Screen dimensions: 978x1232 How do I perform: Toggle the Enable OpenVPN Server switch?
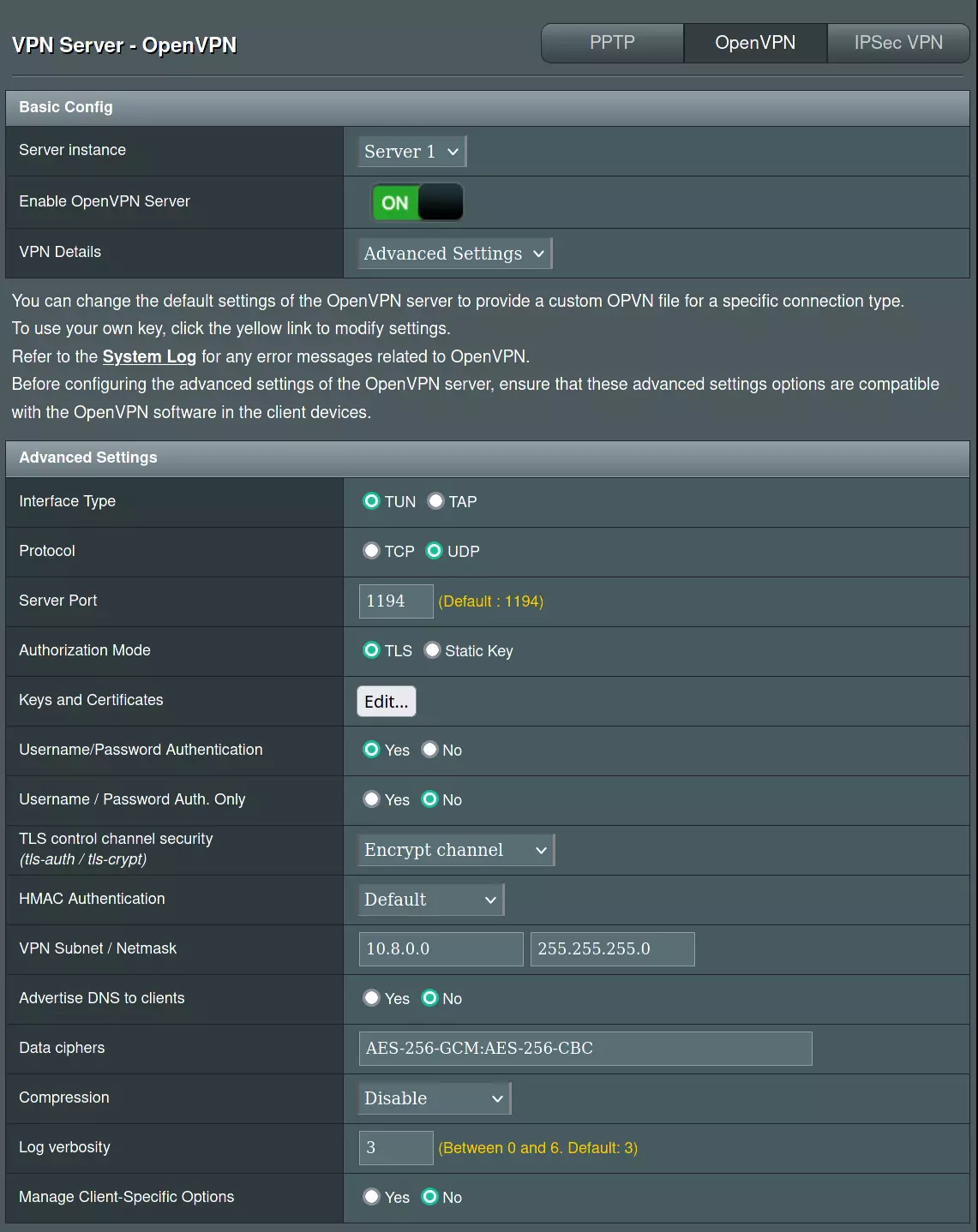[x=417, y=202]
